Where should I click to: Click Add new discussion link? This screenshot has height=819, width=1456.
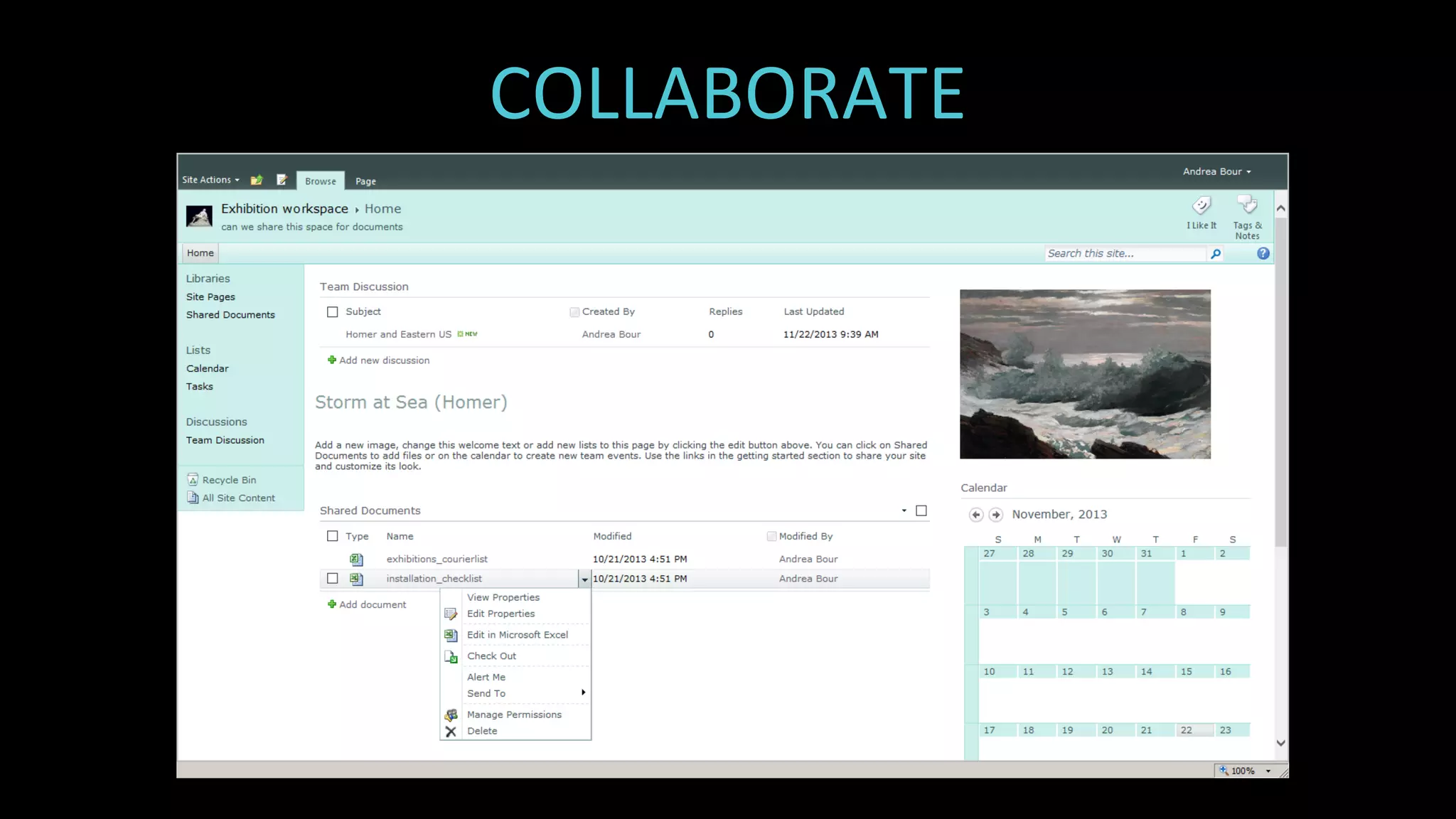[384, 360]
